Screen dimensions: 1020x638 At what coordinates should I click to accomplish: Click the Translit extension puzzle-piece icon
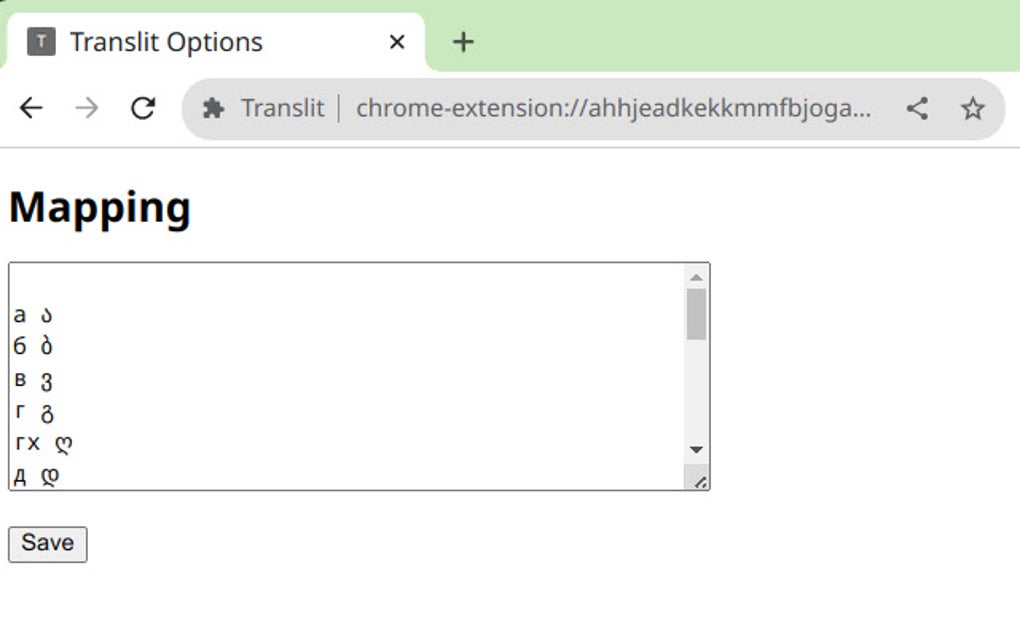point(213,108)
